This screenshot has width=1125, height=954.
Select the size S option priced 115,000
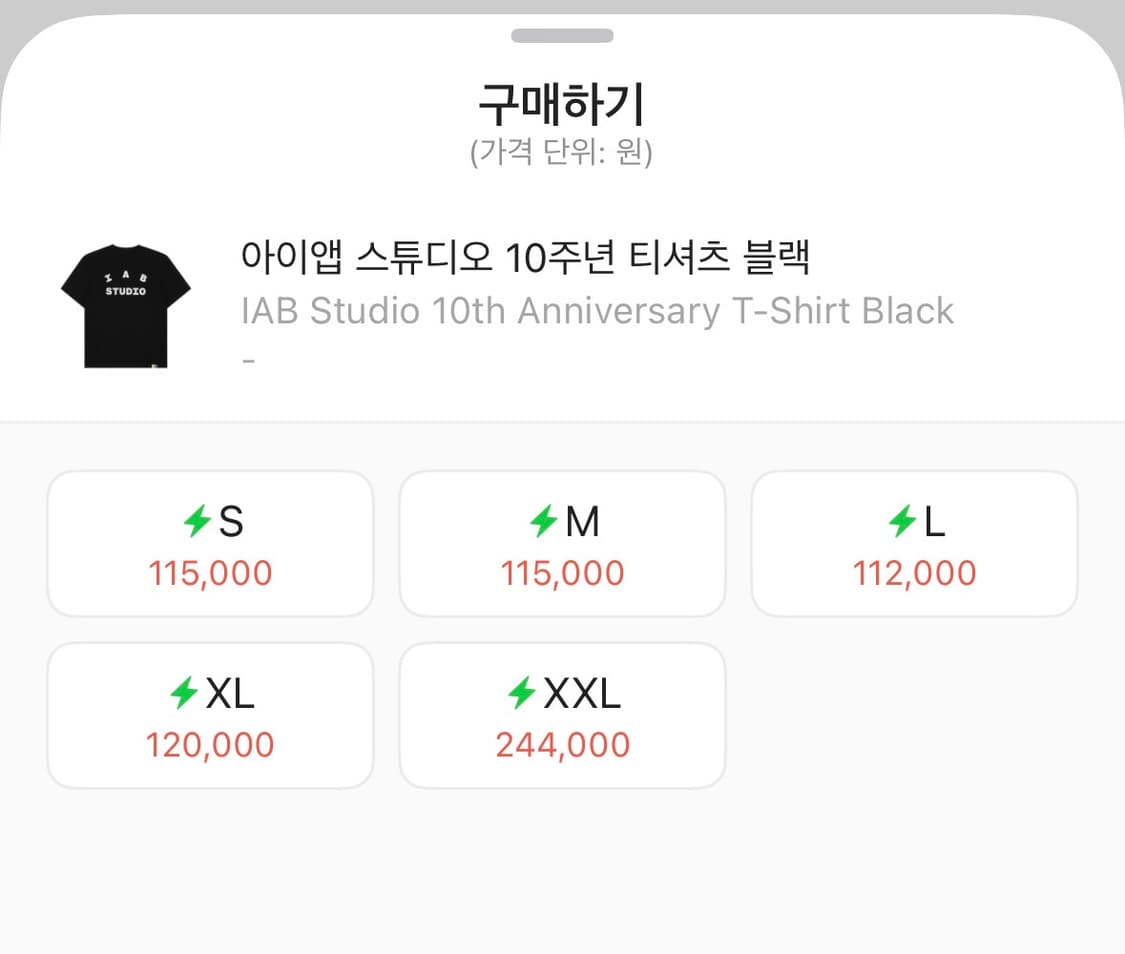coord(210,543)
